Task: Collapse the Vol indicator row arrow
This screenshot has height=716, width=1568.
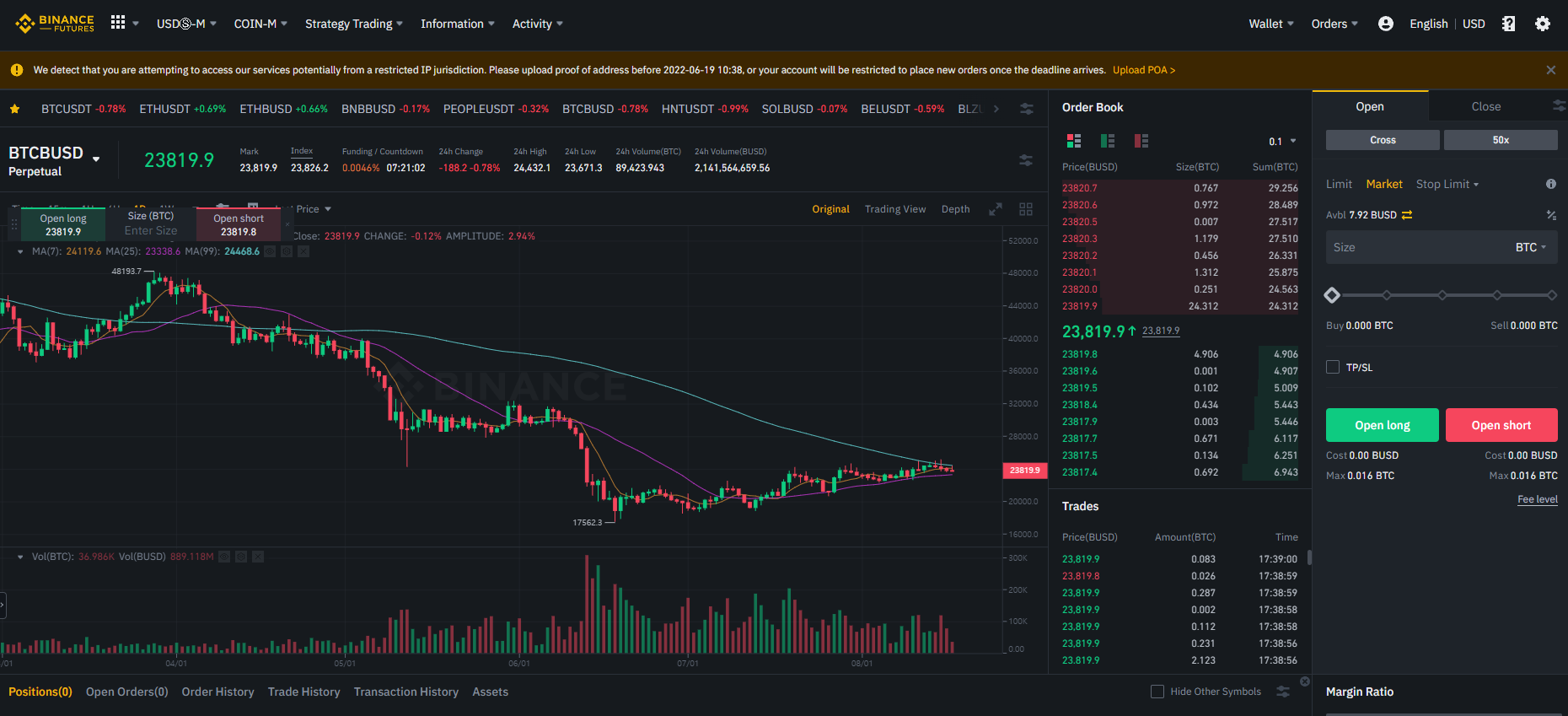Action: tap(20, 557)
